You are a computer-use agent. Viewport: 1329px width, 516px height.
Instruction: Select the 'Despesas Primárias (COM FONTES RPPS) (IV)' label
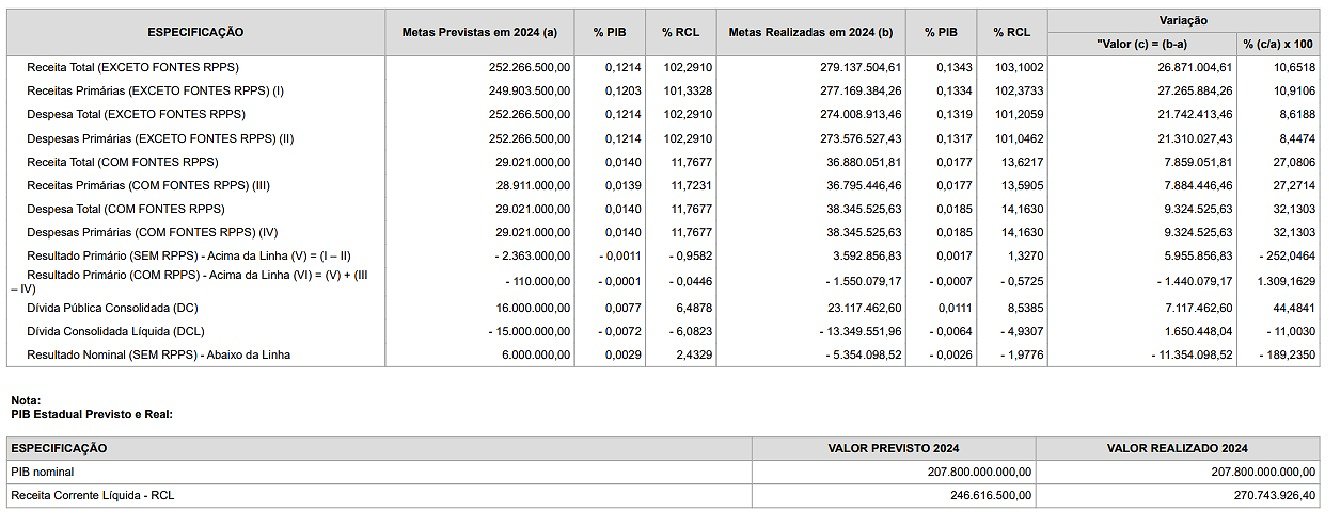click(x=153, y=233)
